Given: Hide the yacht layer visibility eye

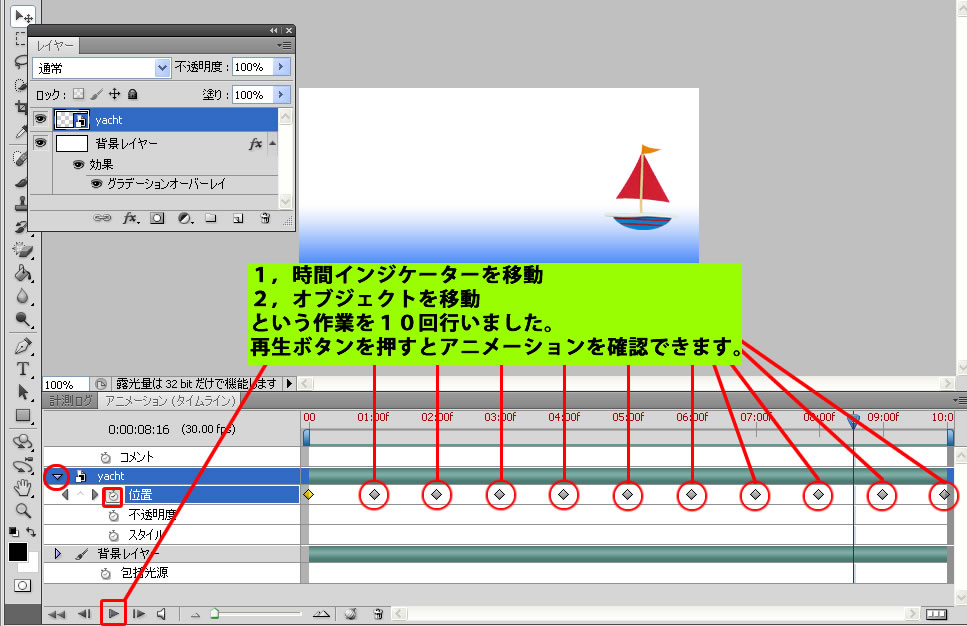Looking at the screenshot, I should (x=40, y=119).
